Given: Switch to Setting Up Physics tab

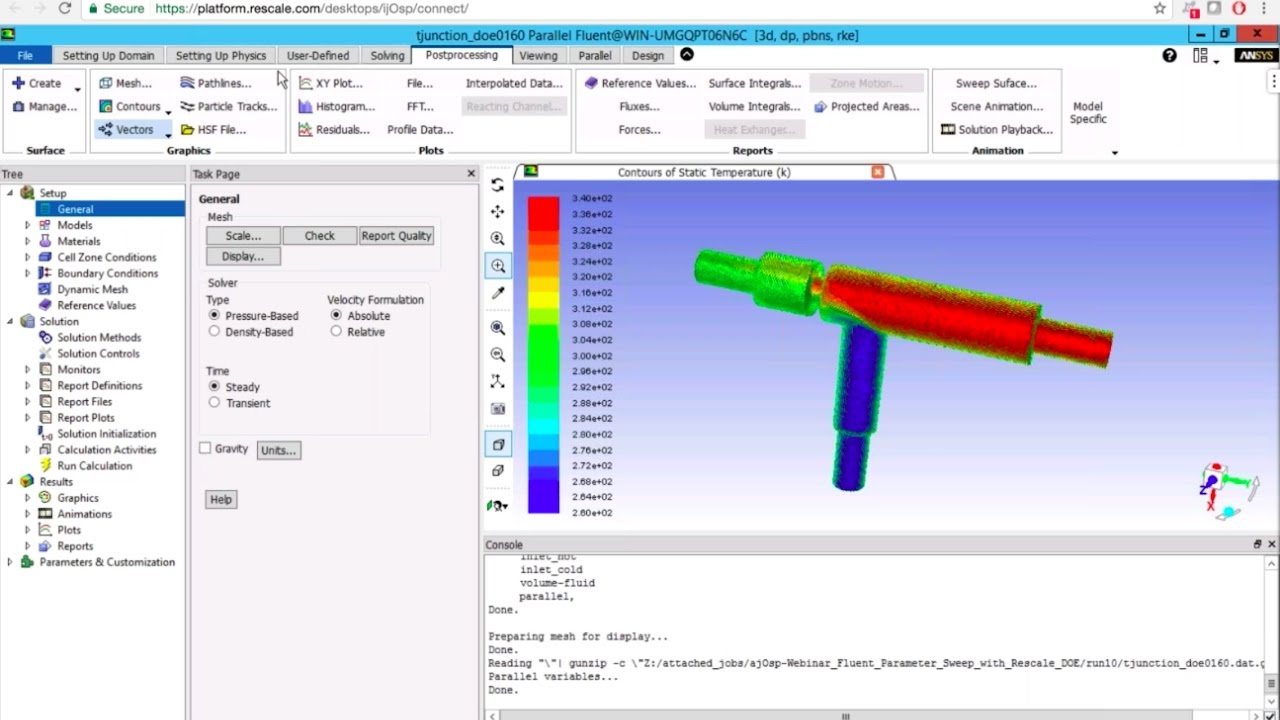Looking at the screenshot, I should pos(221,55).
